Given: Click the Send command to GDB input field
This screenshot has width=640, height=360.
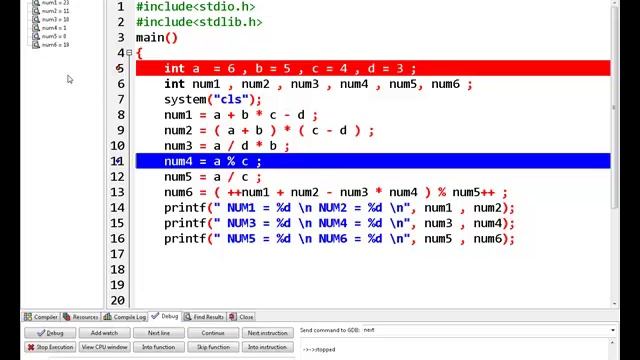Looking at the screenshot, I should (x=486, y=330).
